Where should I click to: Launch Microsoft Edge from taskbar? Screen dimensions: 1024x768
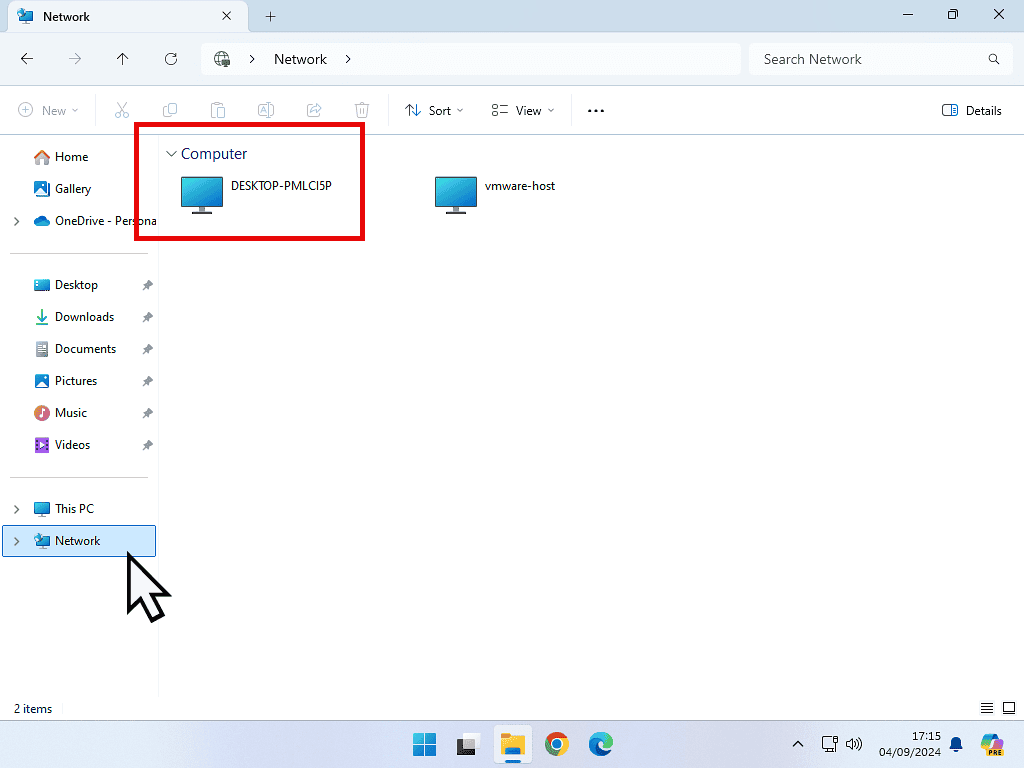601,744
